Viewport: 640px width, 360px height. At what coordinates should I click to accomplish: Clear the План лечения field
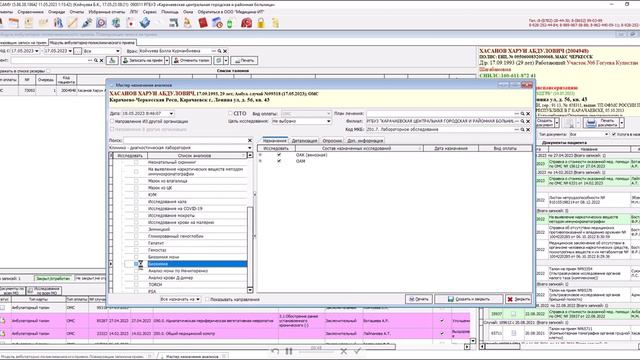click(528, 113)
